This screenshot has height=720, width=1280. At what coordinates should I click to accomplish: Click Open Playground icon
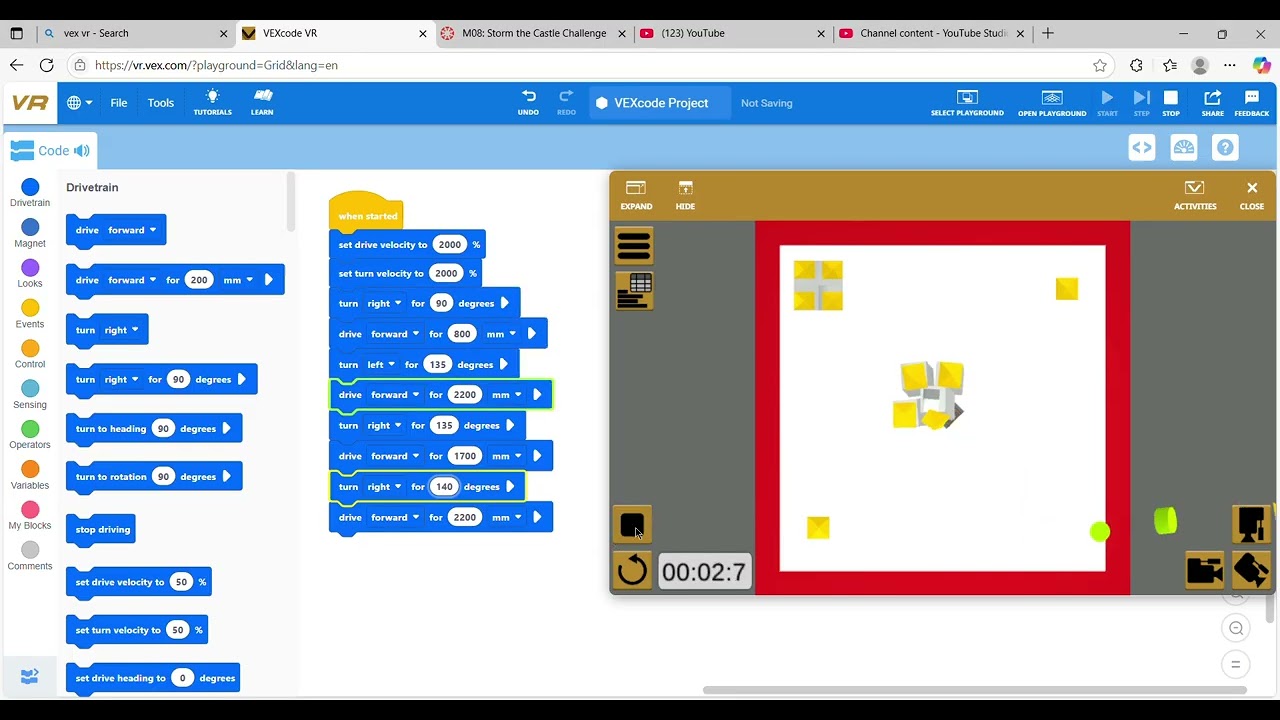(1052, 103)
